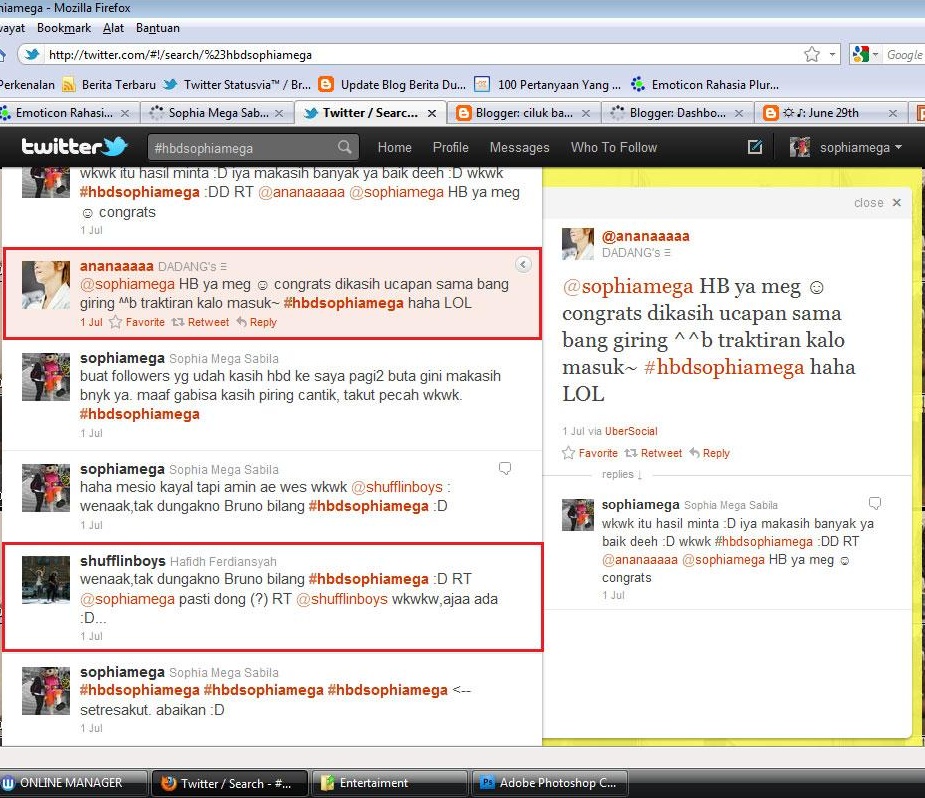Image resolution: width=925 pixels, height=798 pixels.
Task: Open the Bookmark menu
Action: tap(64, 28)
